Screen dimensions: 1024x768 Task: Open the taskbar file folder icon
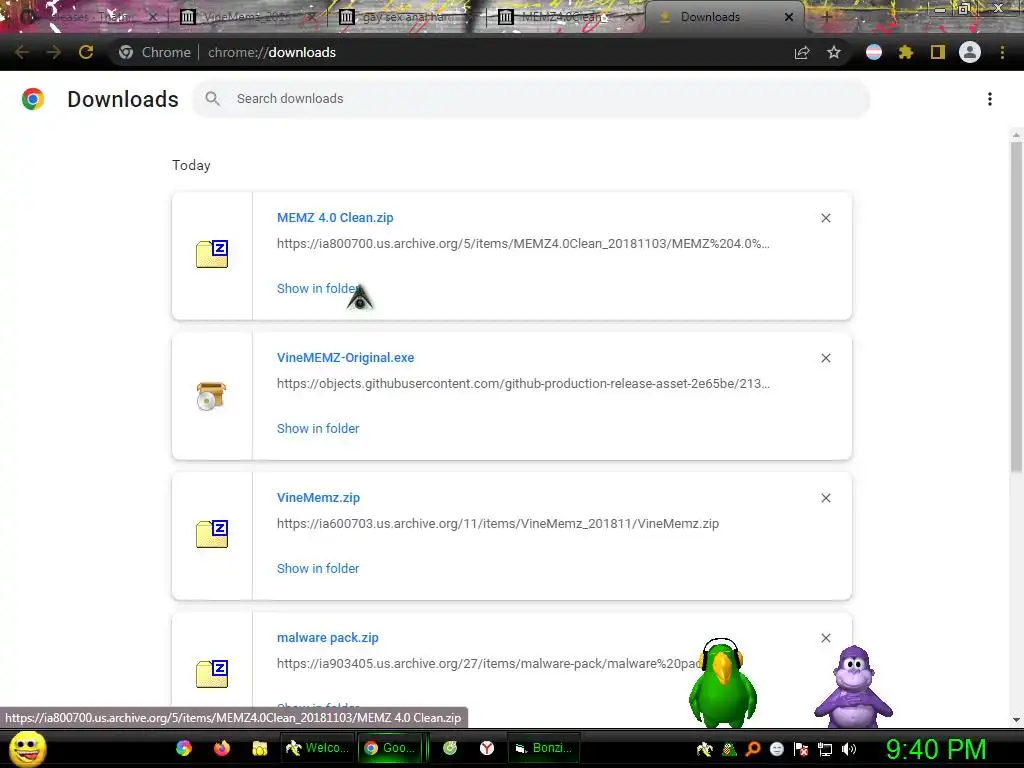coord(259,748)
